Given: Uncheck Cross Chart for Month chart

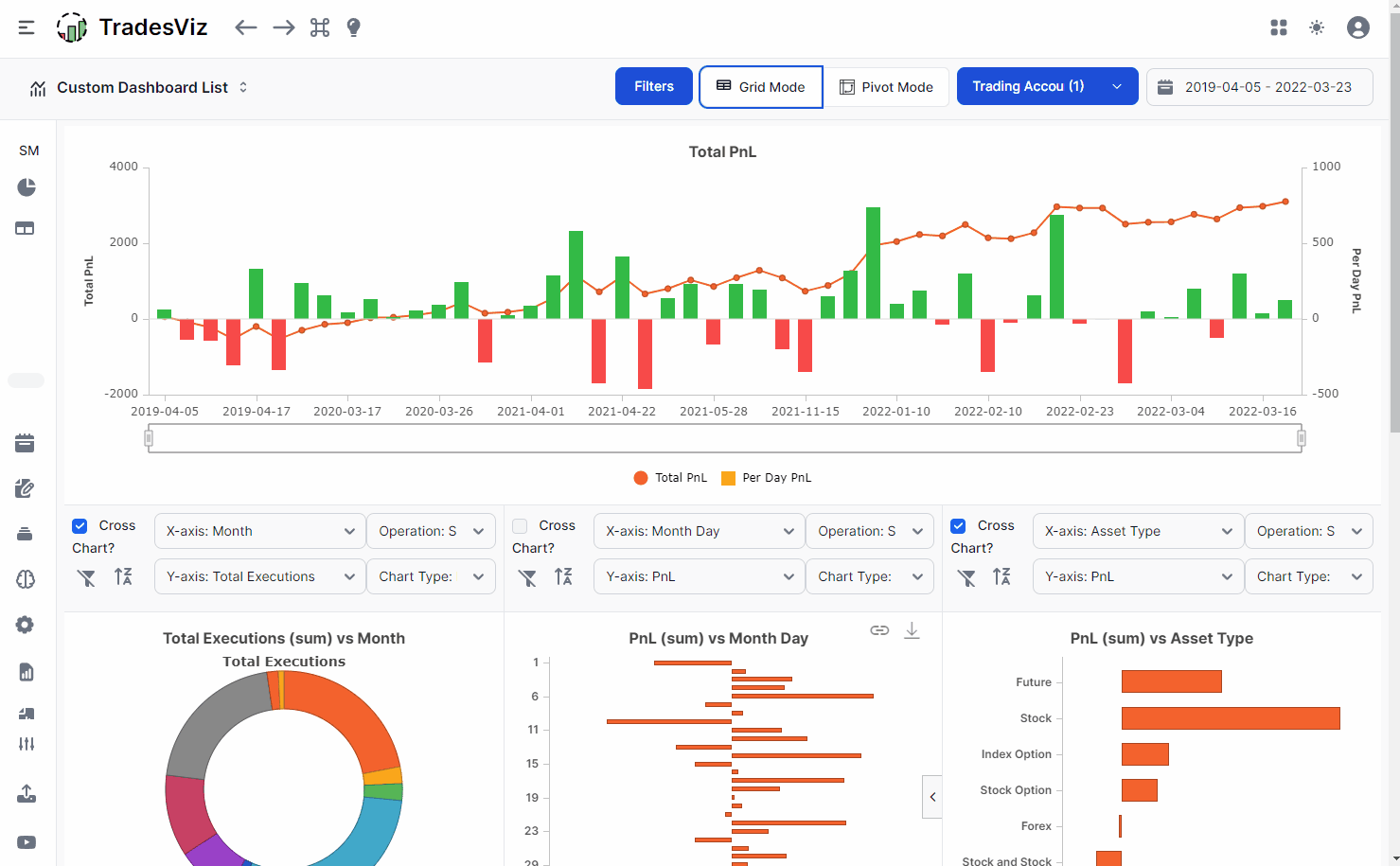Looking at the screenshot, I should (80, 526).
